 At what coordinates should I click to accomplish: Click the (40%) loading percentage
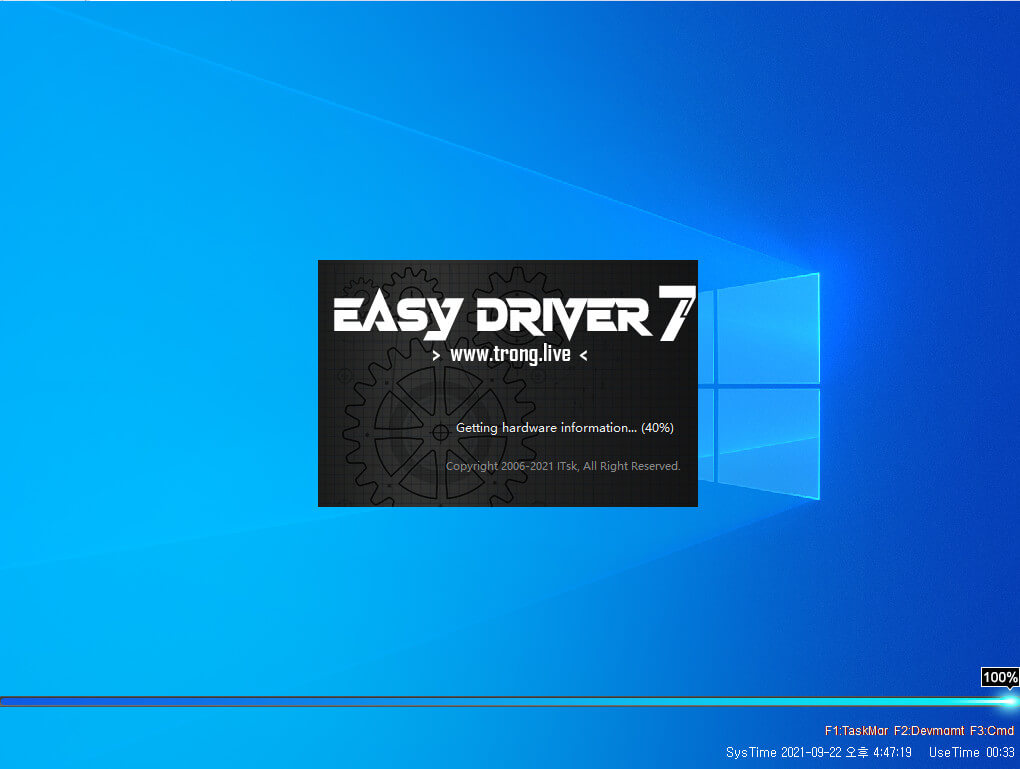click(657, 427)
